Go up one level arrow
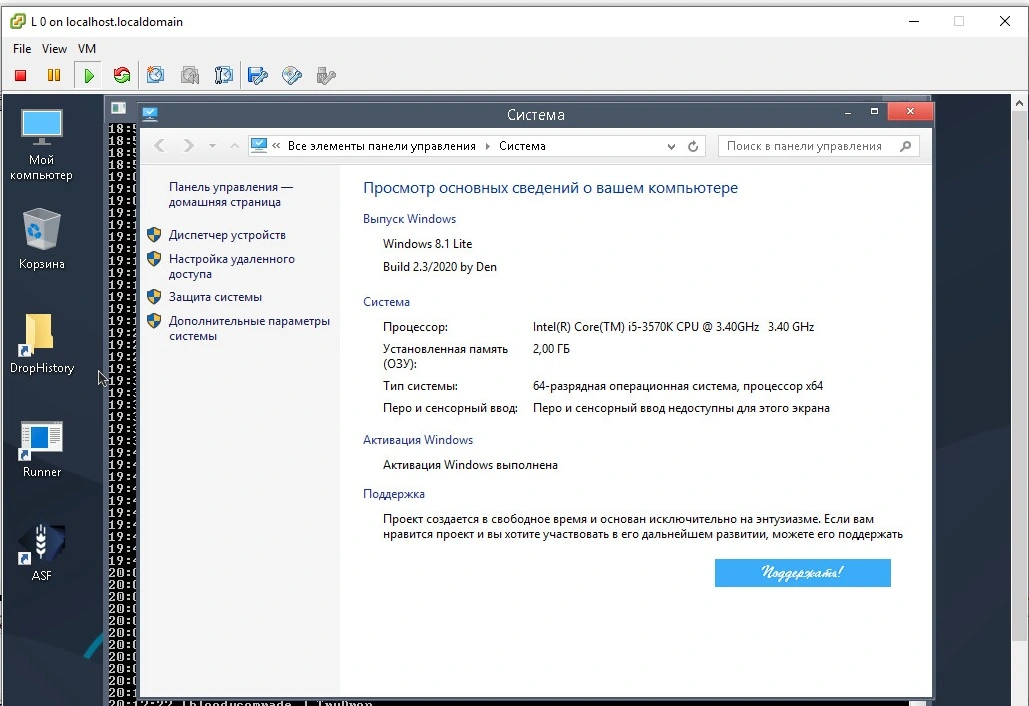The height and width of the screenshot is (706, 1029). pos(234,146)
